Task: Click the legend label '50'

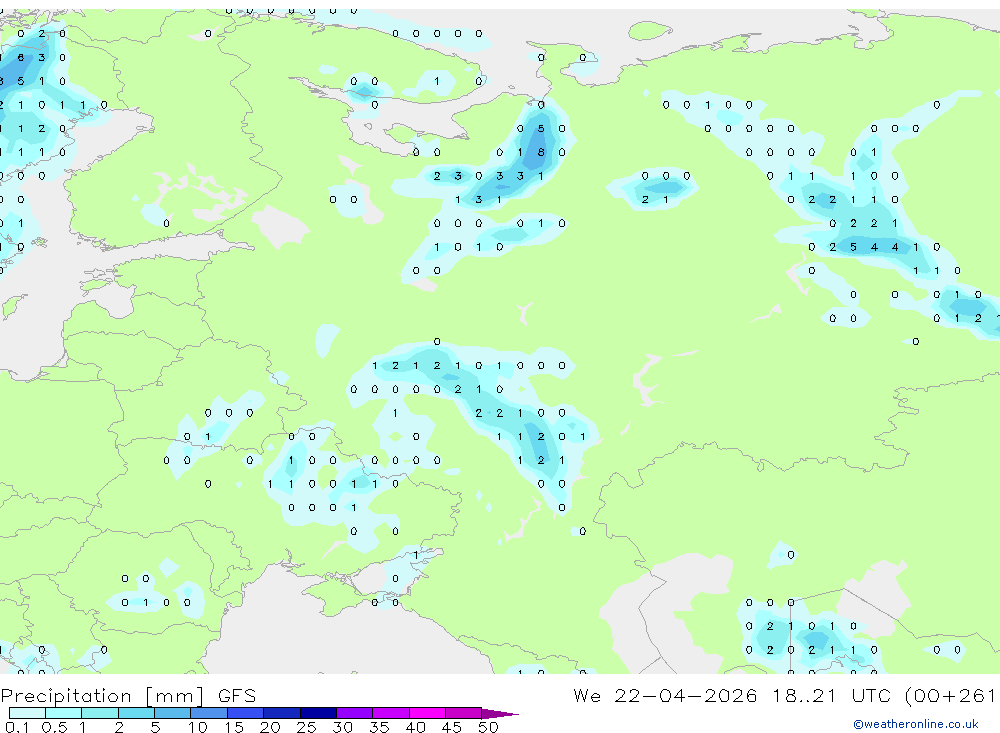Action: pos(488,727)
